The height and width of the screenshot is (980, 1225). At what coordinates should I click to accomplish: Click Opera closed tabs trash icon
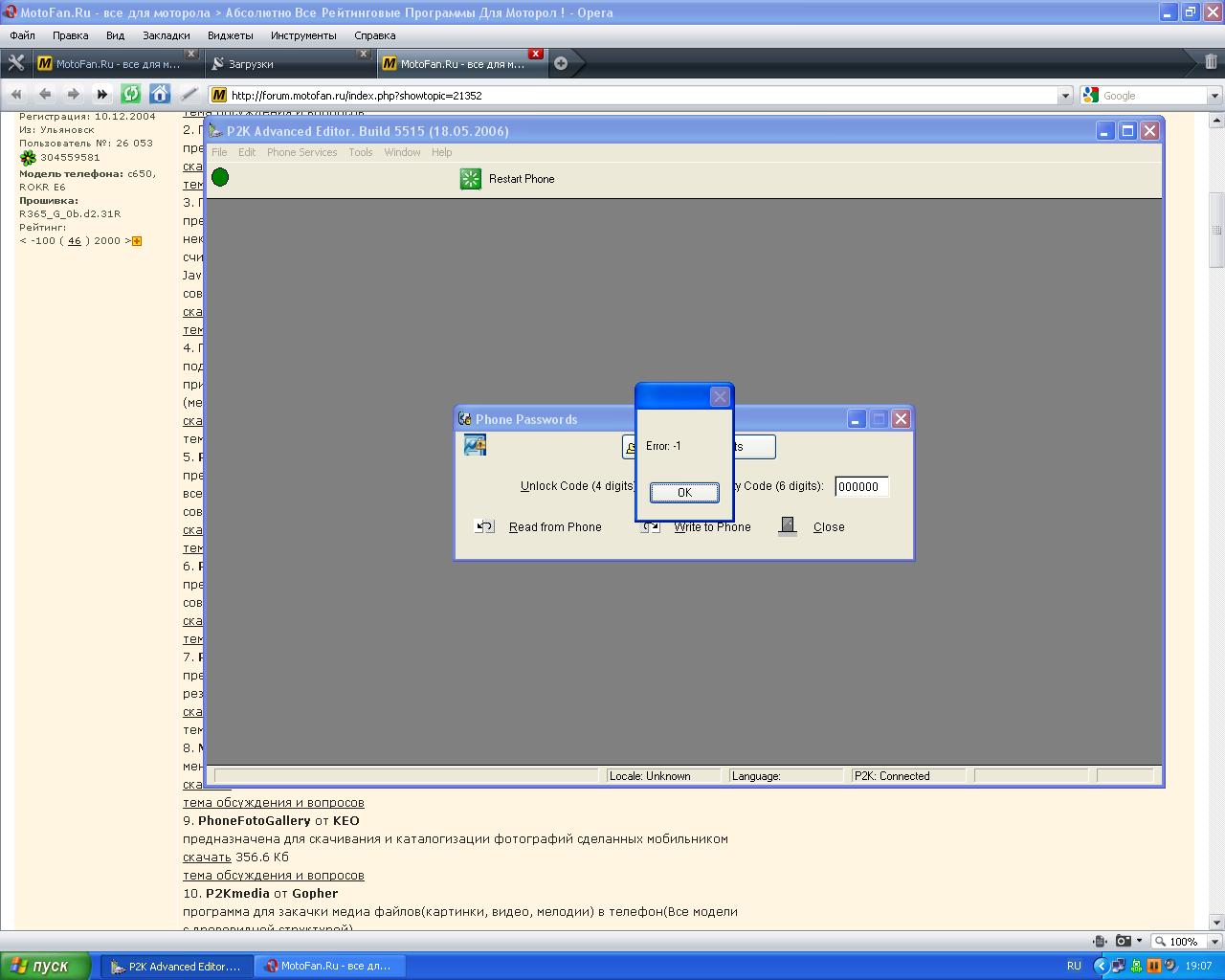(1211, 62)
